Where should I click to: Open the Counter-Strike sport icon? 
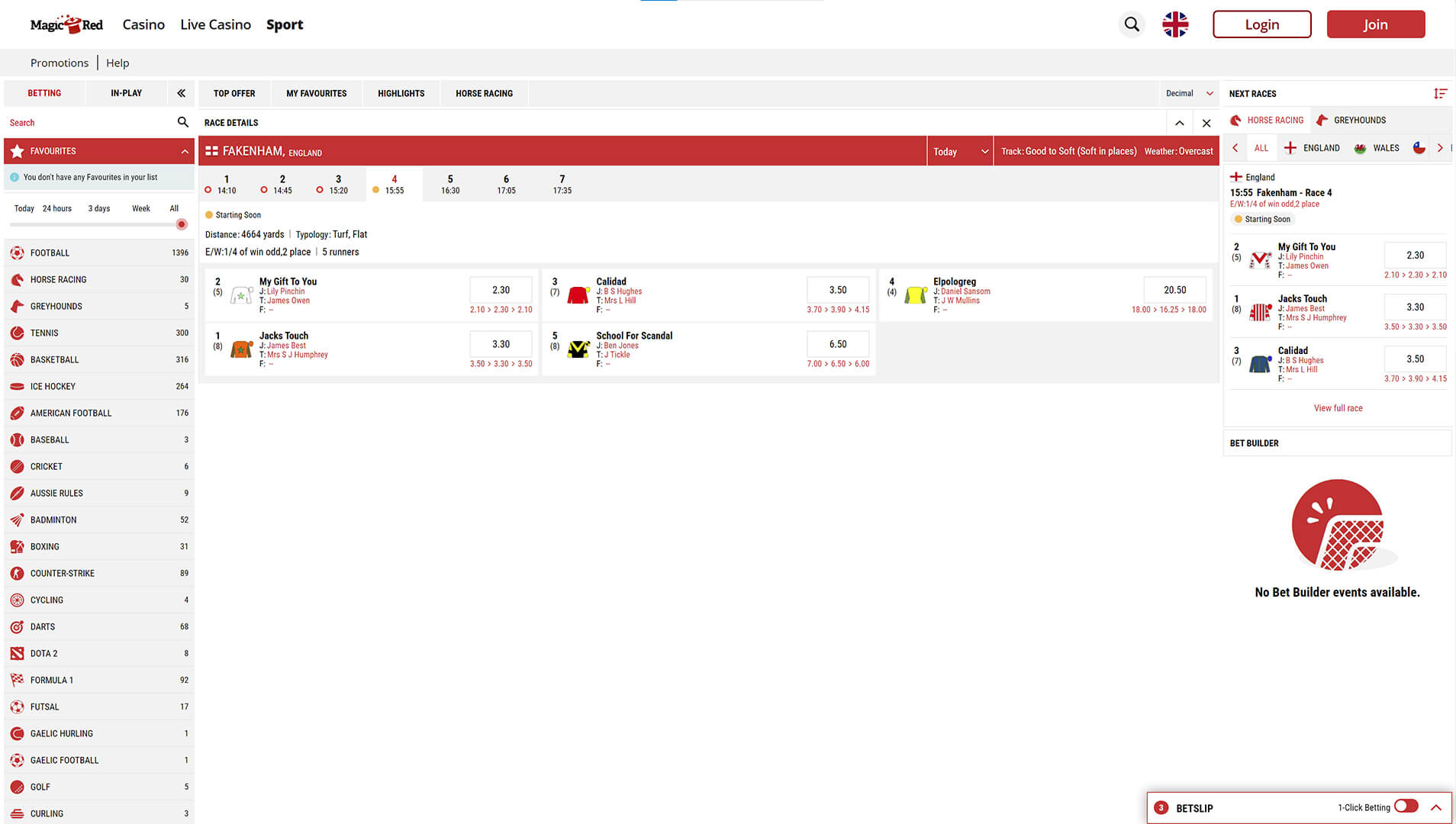17,573
